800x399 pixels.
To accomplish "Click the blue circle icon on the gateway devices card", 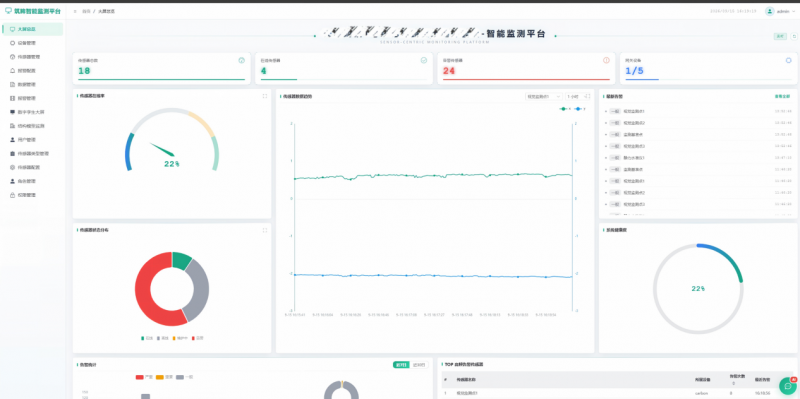I will pos(788,60).
